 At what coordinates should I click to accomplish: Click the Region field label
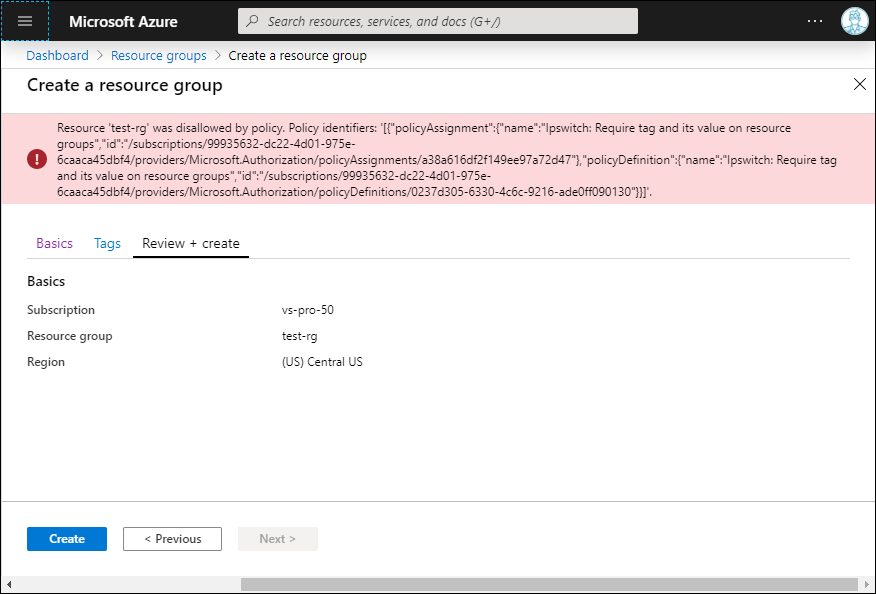point(46,362)
